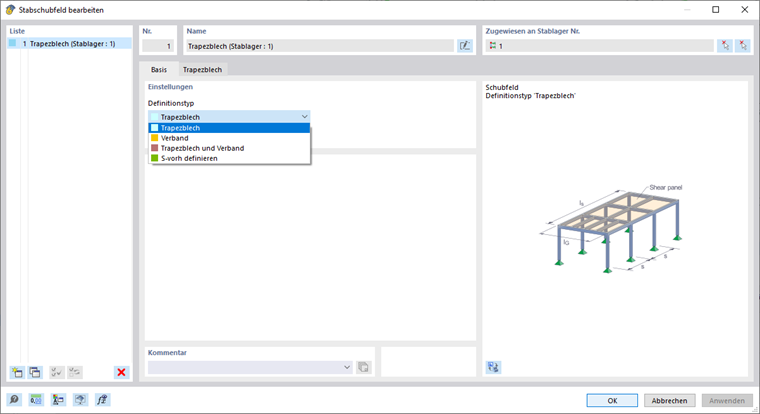The width and height of the screenshot is (760, 414).
Task: Click the shear panel preview graphic
Action: 612,228
